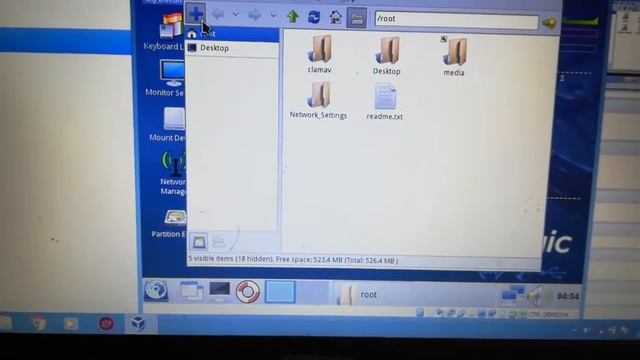Screen dimensions: 640x360
Task: Switch side pane to places view button
Action: tap(199, 241)
